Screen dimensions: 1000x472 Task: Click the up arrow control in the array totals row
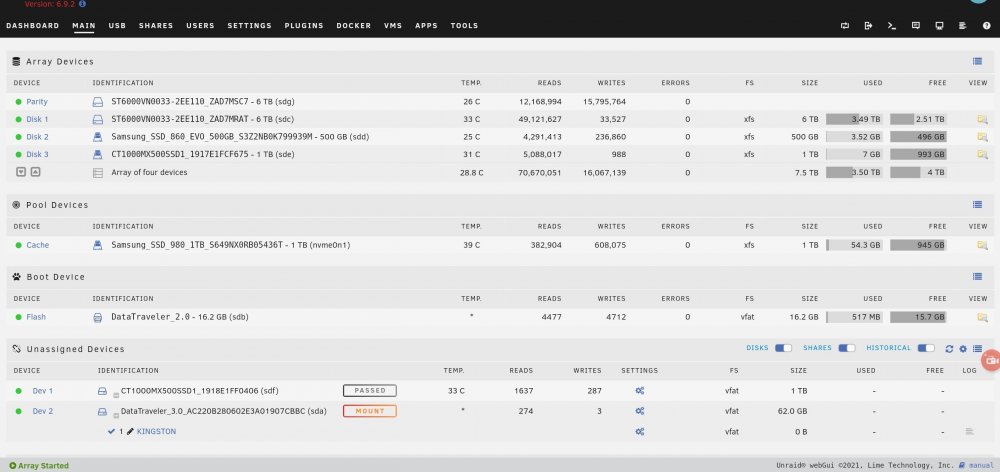click(35, 172)
